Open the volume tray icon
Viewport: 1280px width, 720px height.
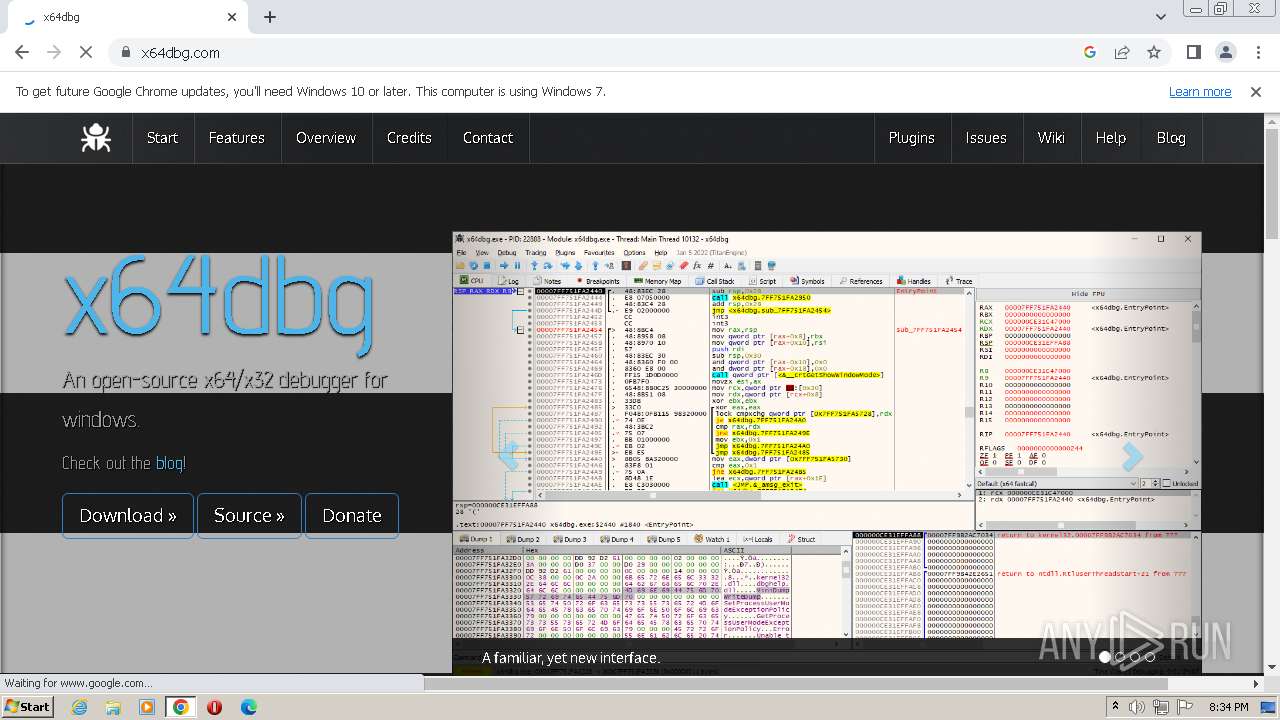pyautogui.click(x=1139, y=707)
